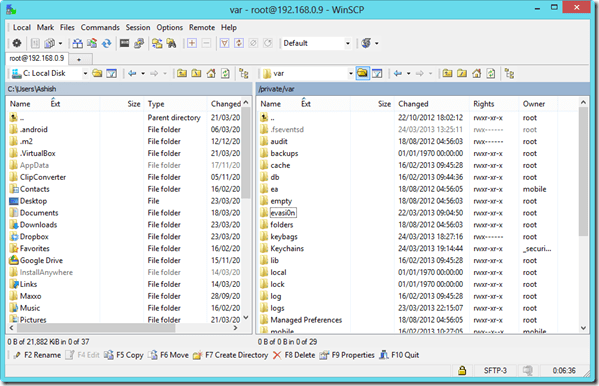This screenshot has width=599, height=386.
Task: Click the filter funnel toolbar icon
Action: point(225,43)
